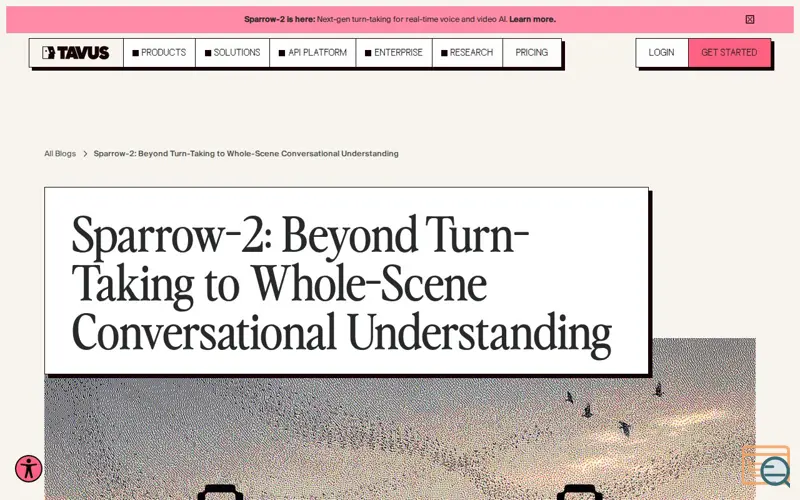Go back to All Blogs breadcrumb
Viewport: 800px width, 500px height.
(x=60, y=154)
